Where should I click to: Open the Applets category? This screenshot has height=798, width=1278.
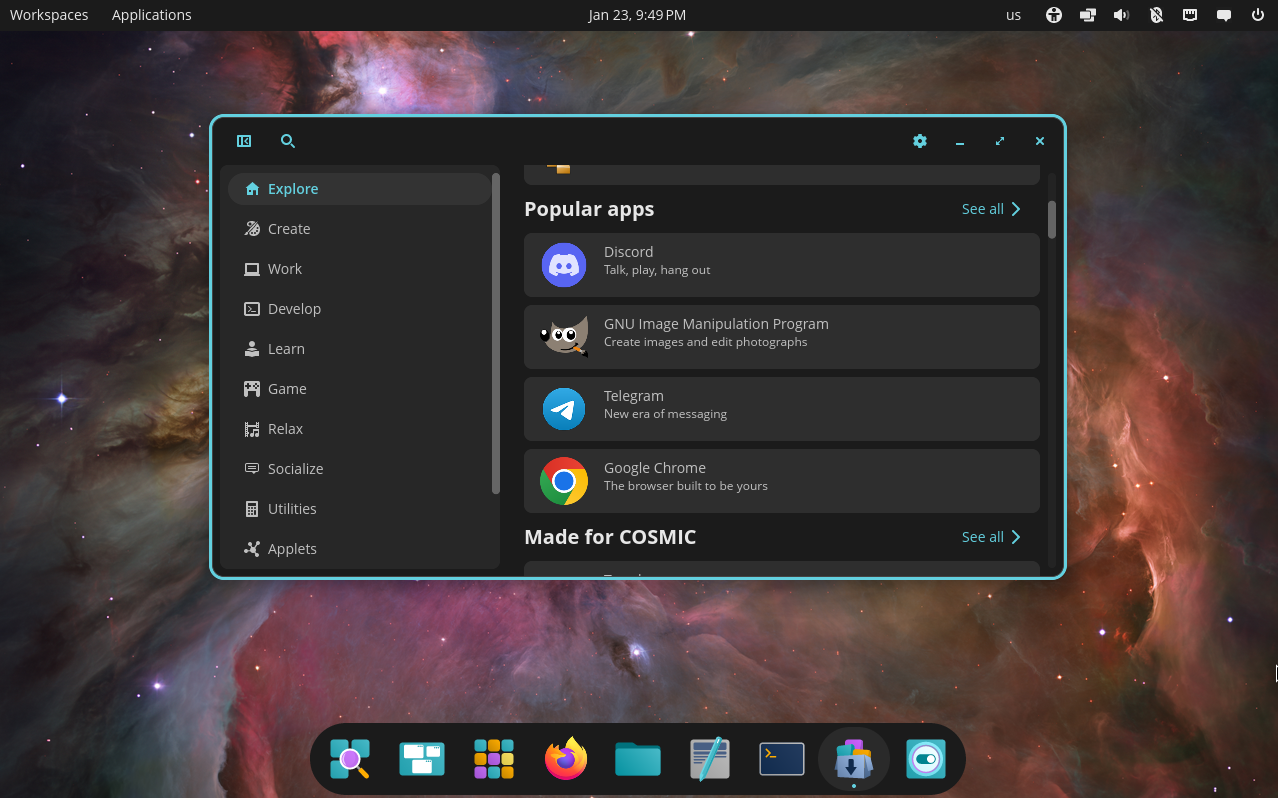click(x=294, y=548)
